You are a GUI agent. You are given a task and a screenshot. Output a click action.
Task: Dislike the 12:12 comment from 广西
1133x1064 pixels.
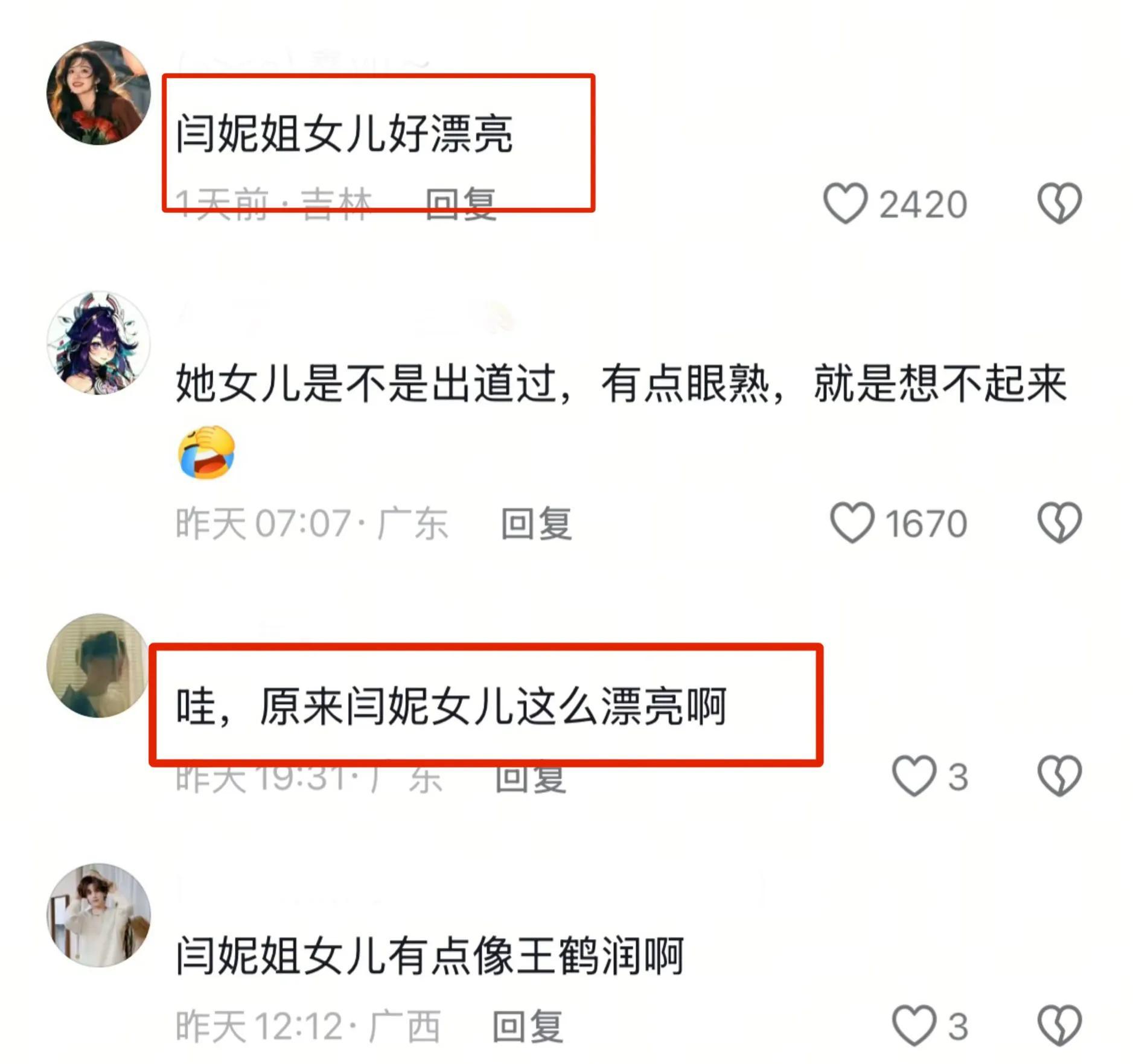pyautogui.click(x=1059, y=1025)
